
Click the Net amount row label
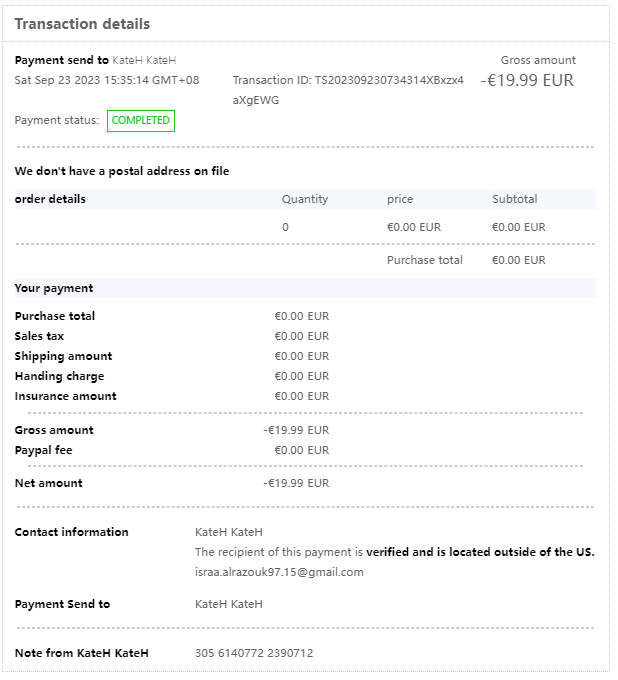point(48,483)
